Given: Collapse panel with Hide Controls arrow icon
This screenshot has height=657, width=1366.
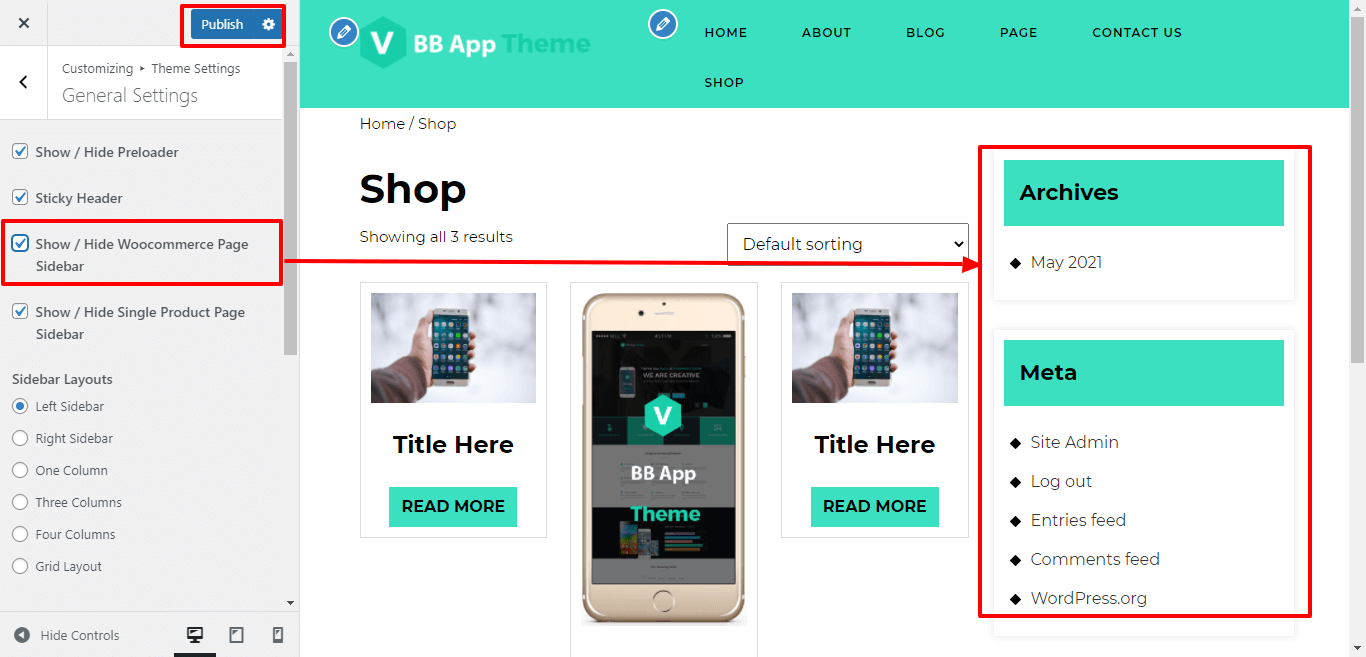Looking at the screenshot, I should coord(22,635).
